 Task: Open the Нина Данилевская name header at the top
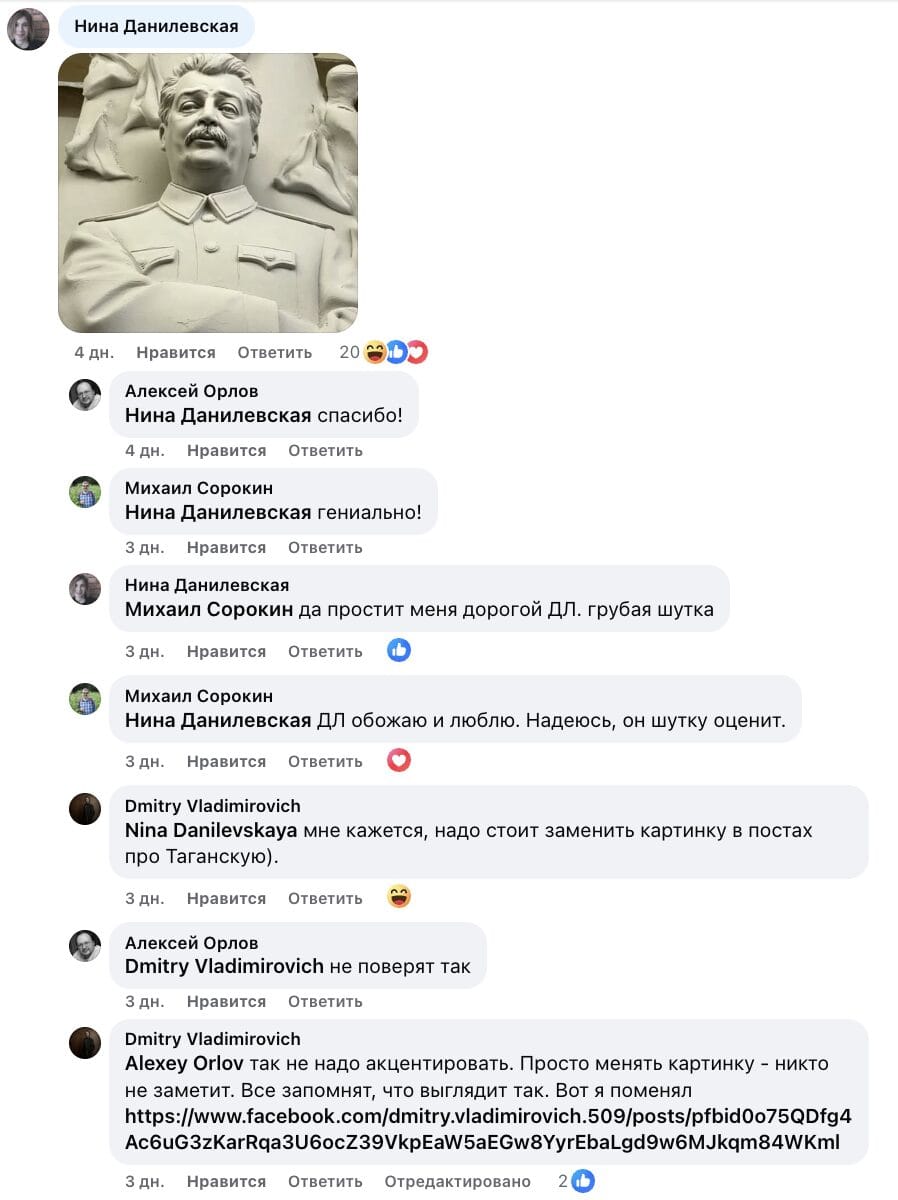pos(156,26)
